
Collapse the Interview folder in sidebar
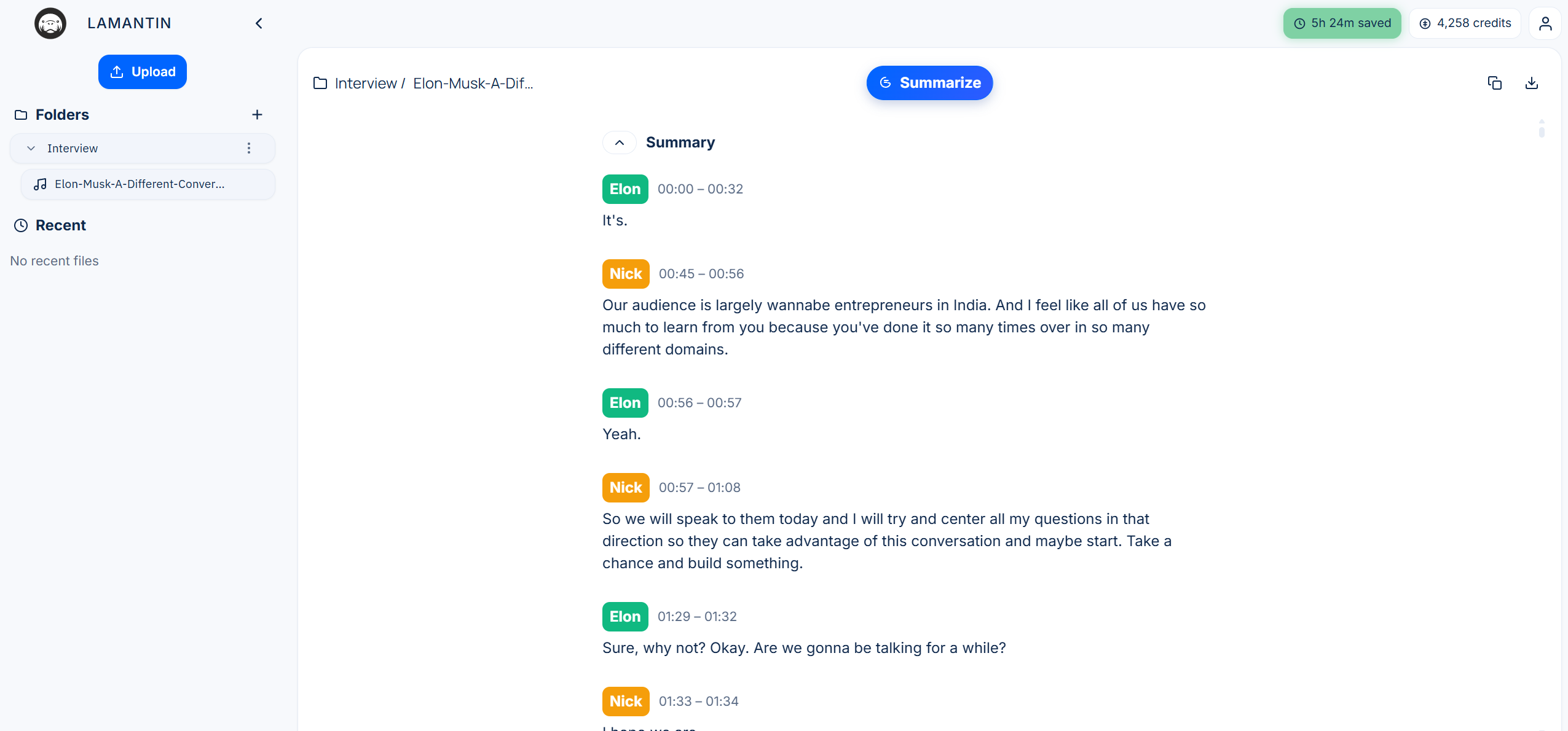coord(31,148)
